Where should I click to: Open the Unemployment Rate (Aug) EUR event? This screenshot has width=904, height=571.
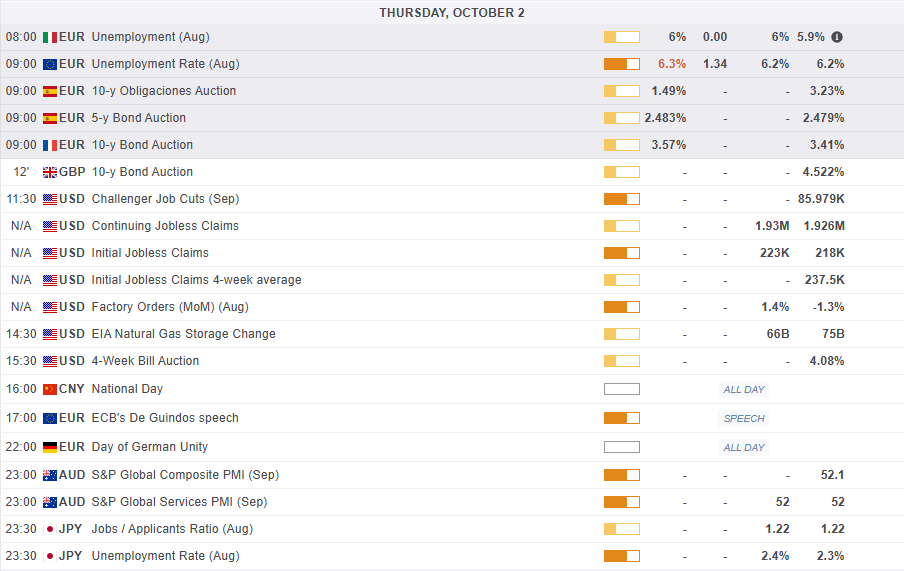click(x=165, y=64)
